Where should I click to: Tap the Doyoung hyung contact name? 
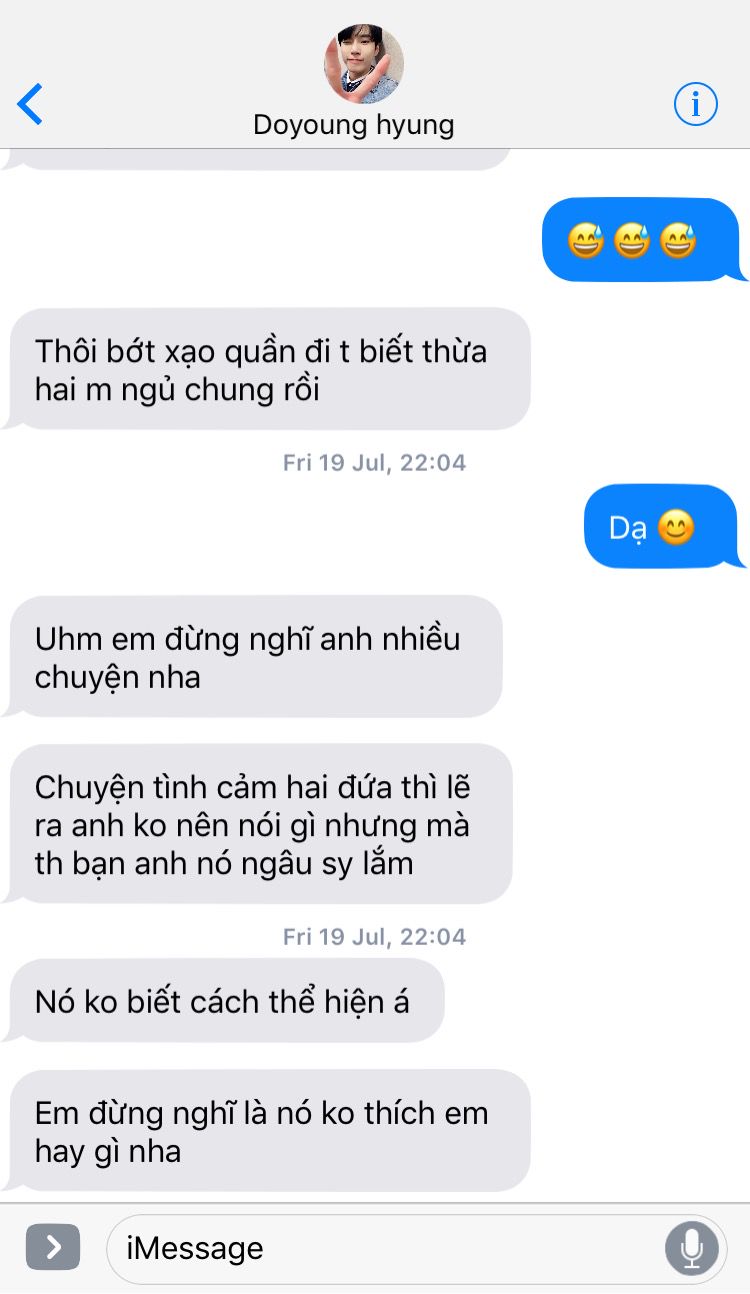coord(354,125)
